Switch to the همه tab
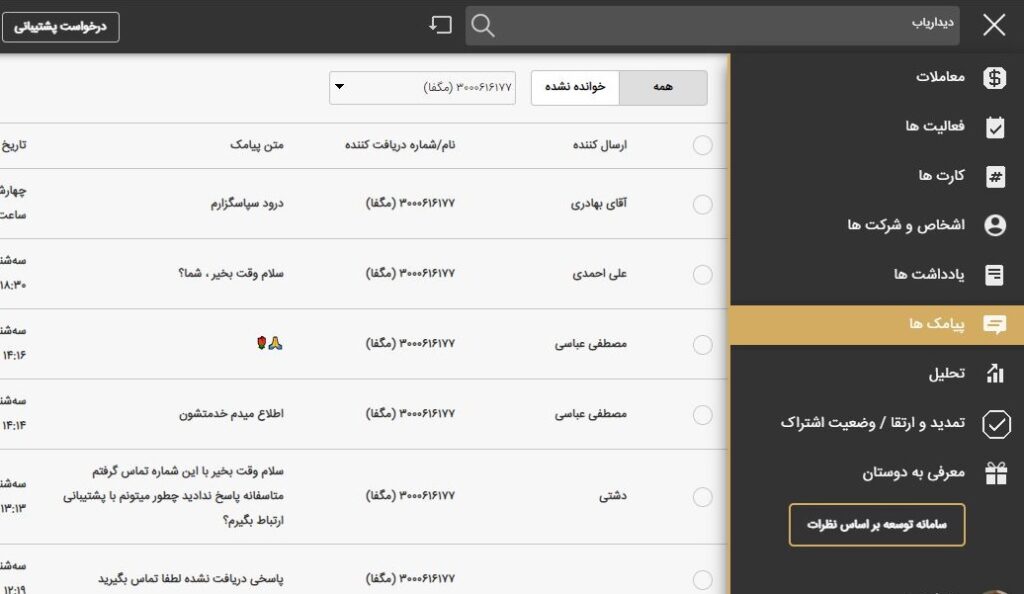Image resolution: width=1024 pixels, height=594 pixels. coord(663,87)
